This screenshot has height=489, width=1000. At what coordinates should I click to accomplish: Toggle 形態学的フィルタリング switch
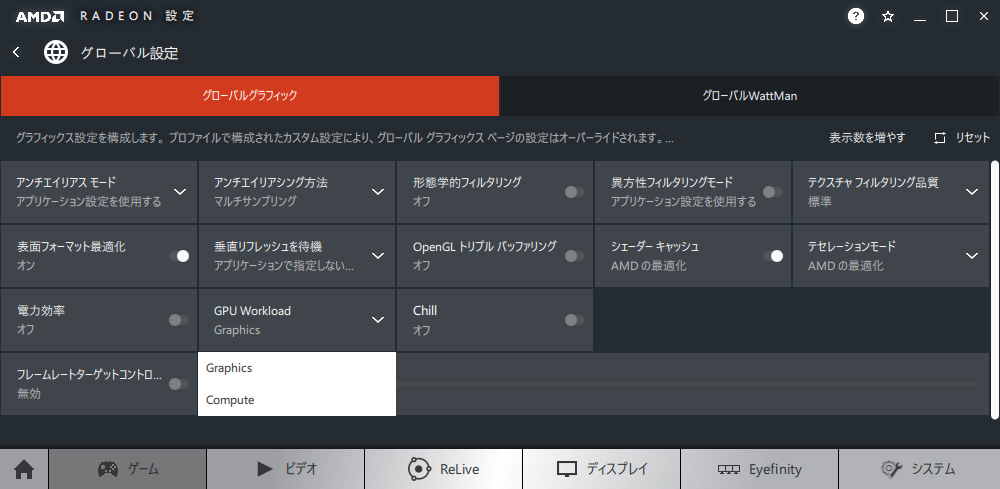click(575, 192)
